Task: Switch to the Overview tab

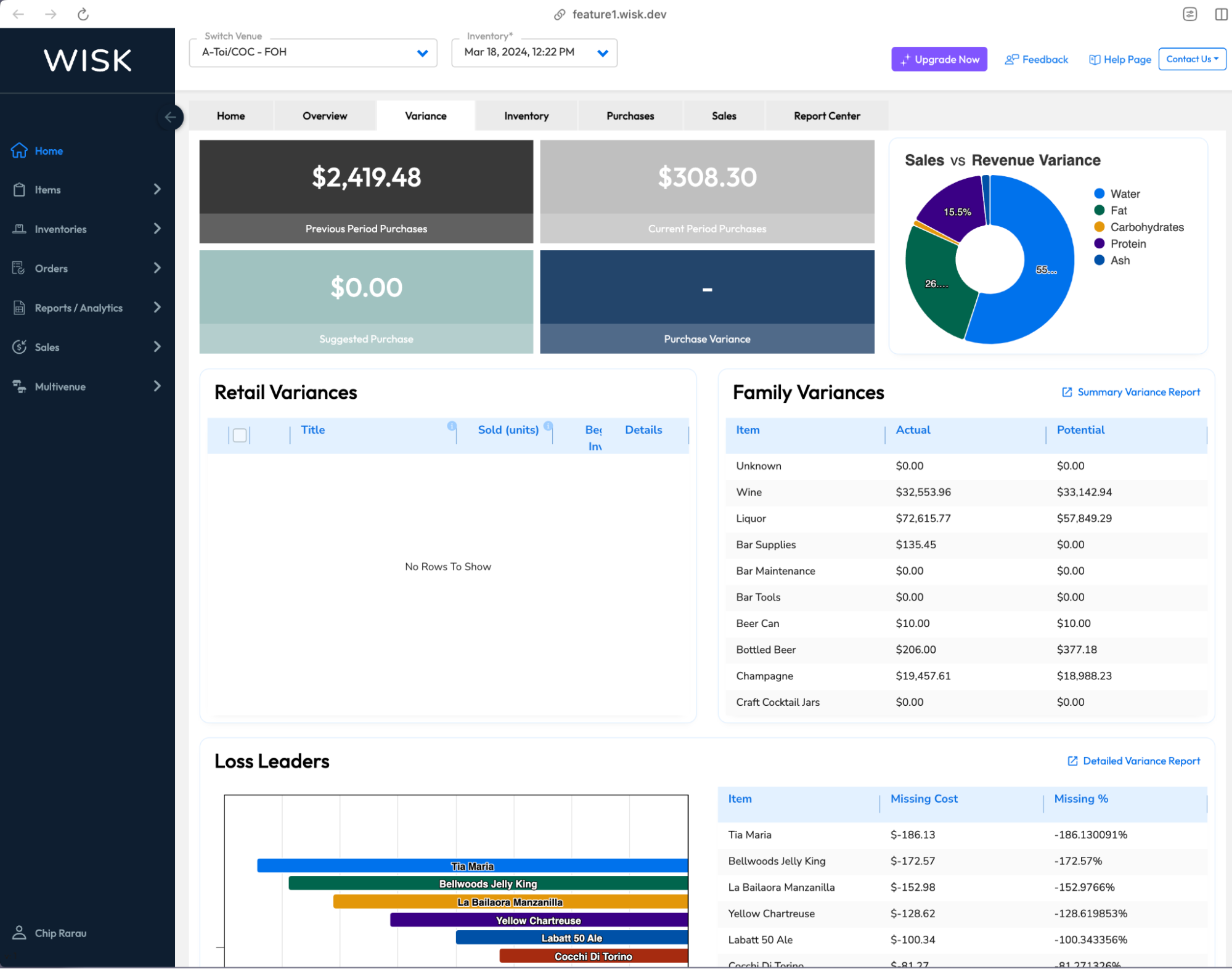Action: tap(325, 115)
